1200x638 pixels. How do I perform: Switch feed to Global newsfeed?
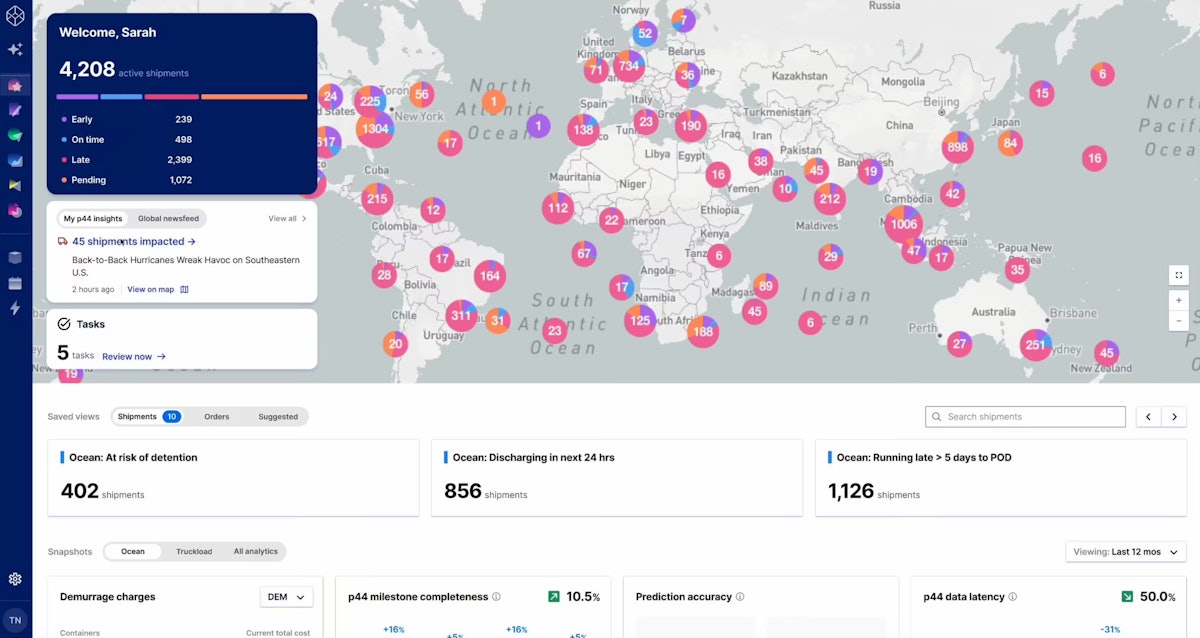point(167,218)
